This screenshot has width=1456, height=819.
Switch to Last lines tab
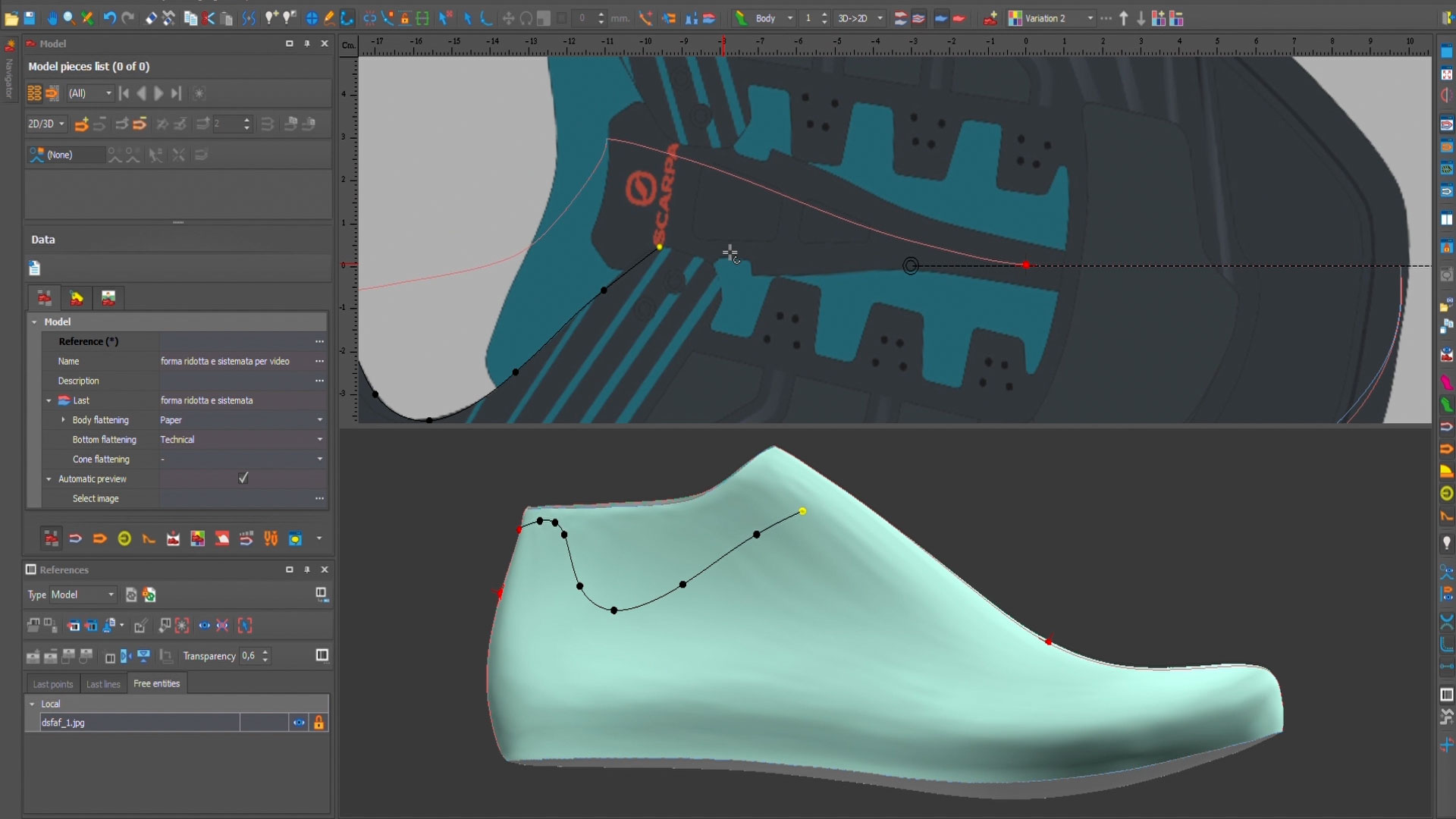coord(103,684)
